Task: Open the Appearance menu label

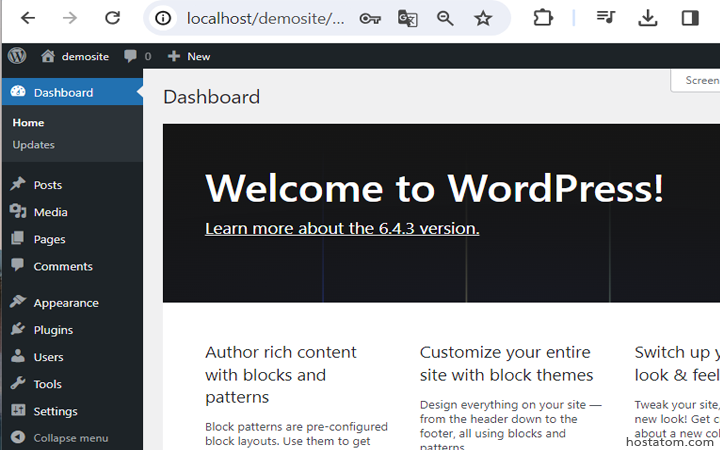Action: 66,303
